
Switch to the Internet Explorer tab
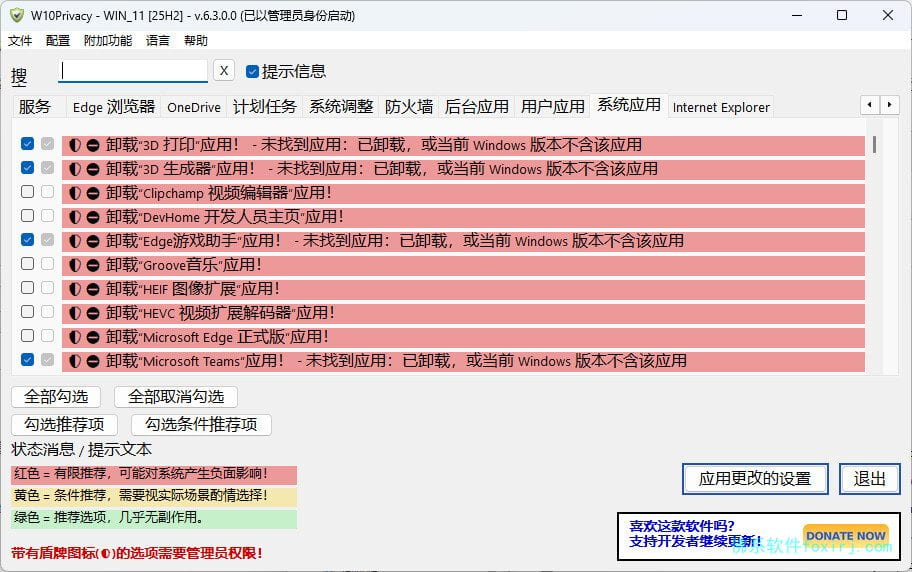click(x=721, y=107)
